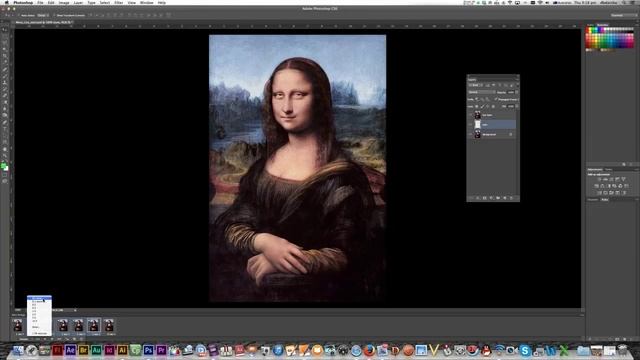
Task: Click the new group folder icon
Action: (x=498, y=198)
